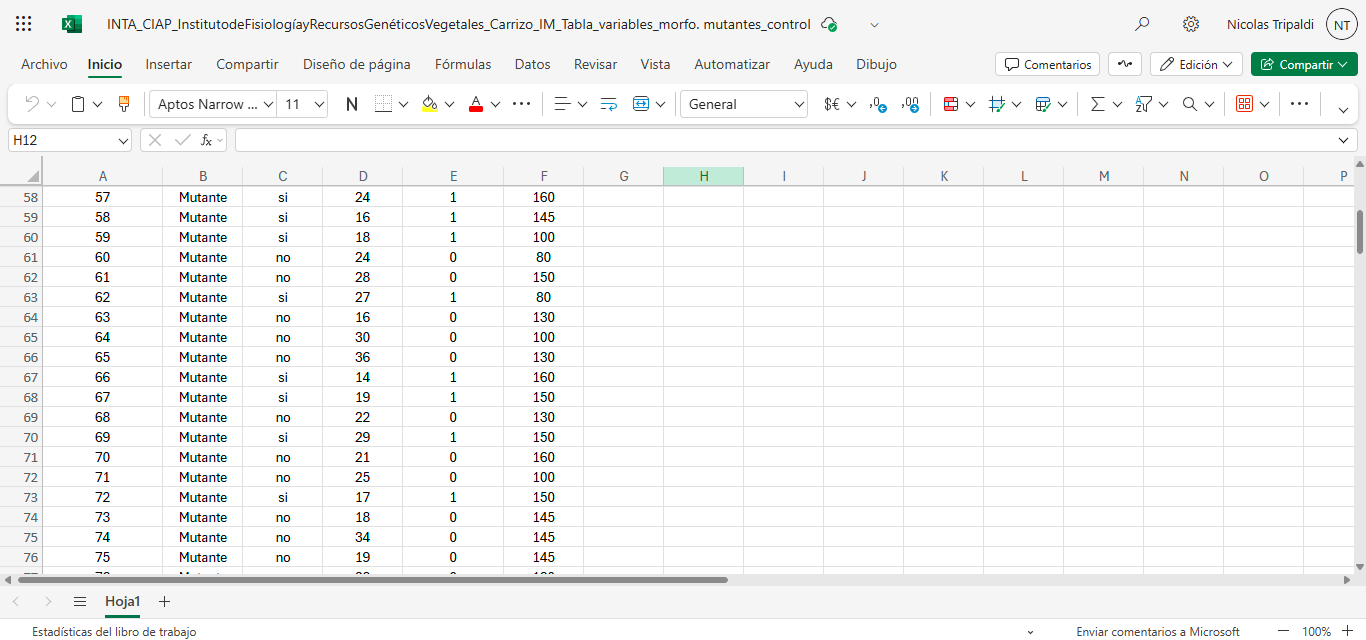This screenshot has height=640, width=1366.
Task: Click the red font color swatch
Action: [476, 104]
